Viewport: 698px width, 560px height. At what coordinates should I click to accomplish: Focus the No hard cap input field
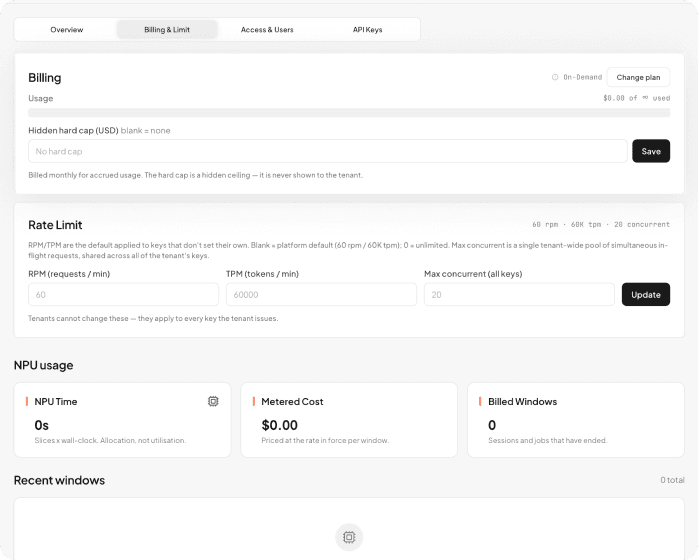pos(328,151)
